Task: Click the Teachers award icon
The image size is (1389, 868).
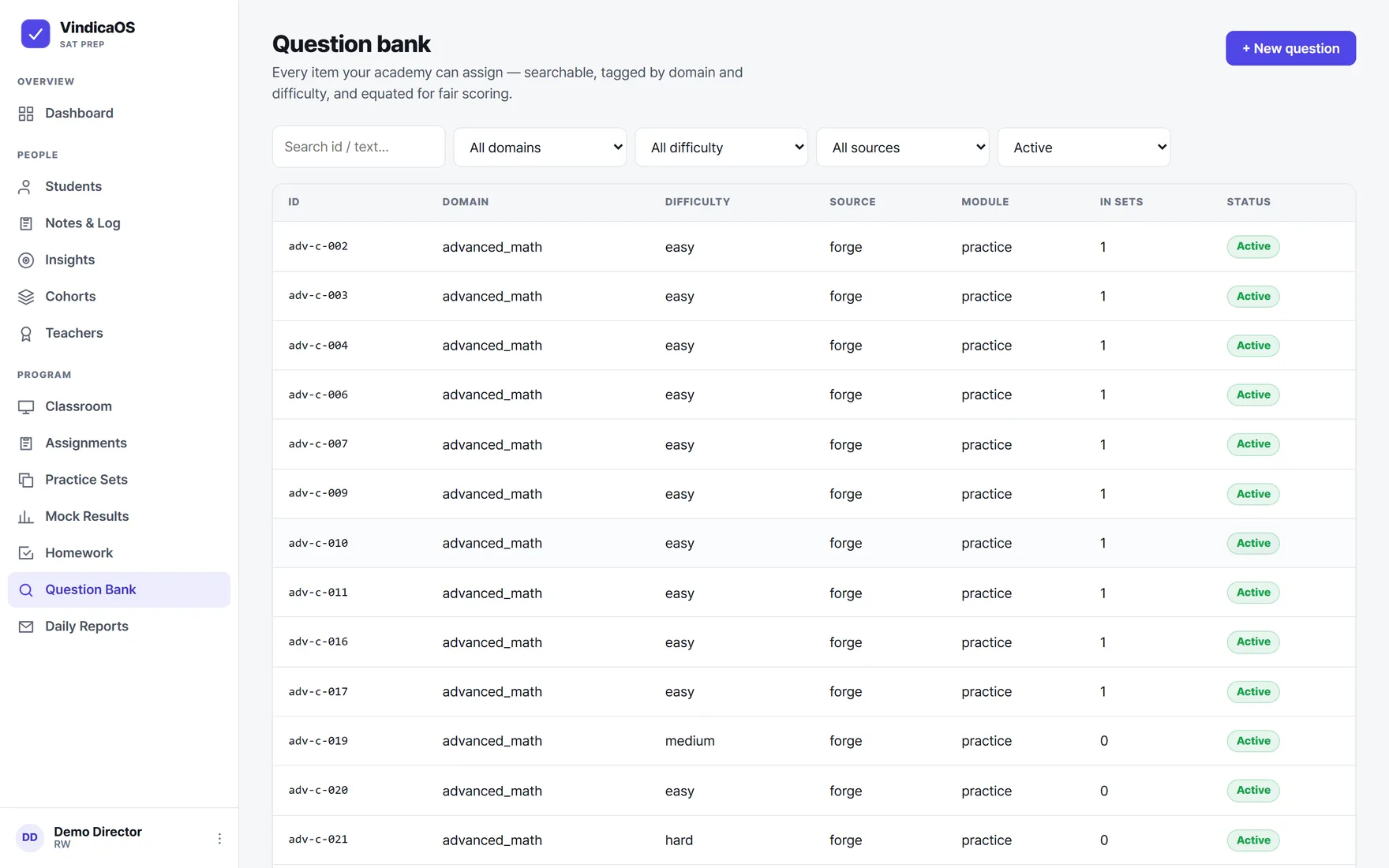Action: pos(26,334)
